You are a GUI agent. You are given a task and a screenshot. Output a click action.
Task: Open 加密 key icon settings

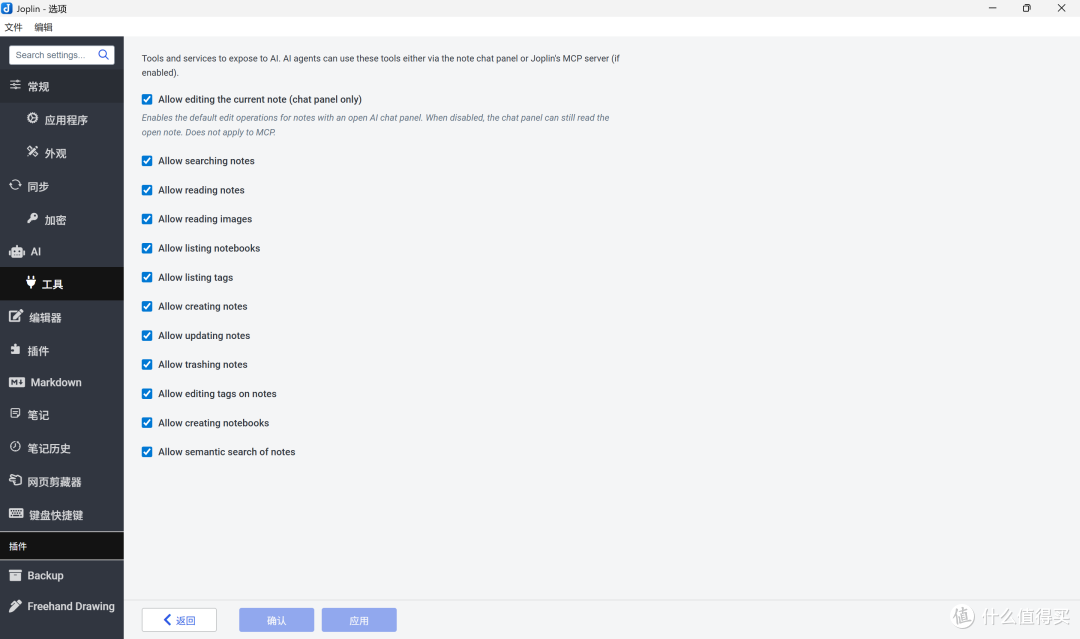(x=32, y=218)
